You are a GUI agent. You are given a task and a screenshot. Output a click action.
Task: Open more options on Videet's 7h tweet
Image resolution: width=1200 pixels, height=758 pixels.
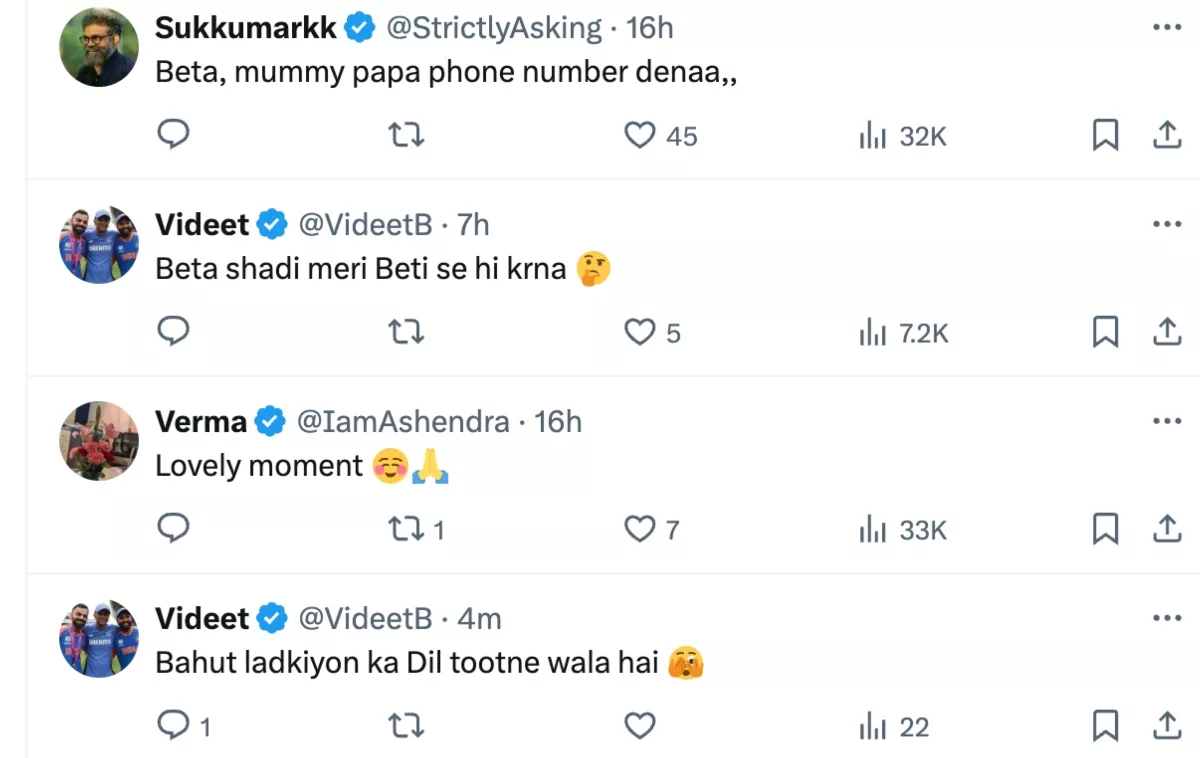pos(1167,225)
